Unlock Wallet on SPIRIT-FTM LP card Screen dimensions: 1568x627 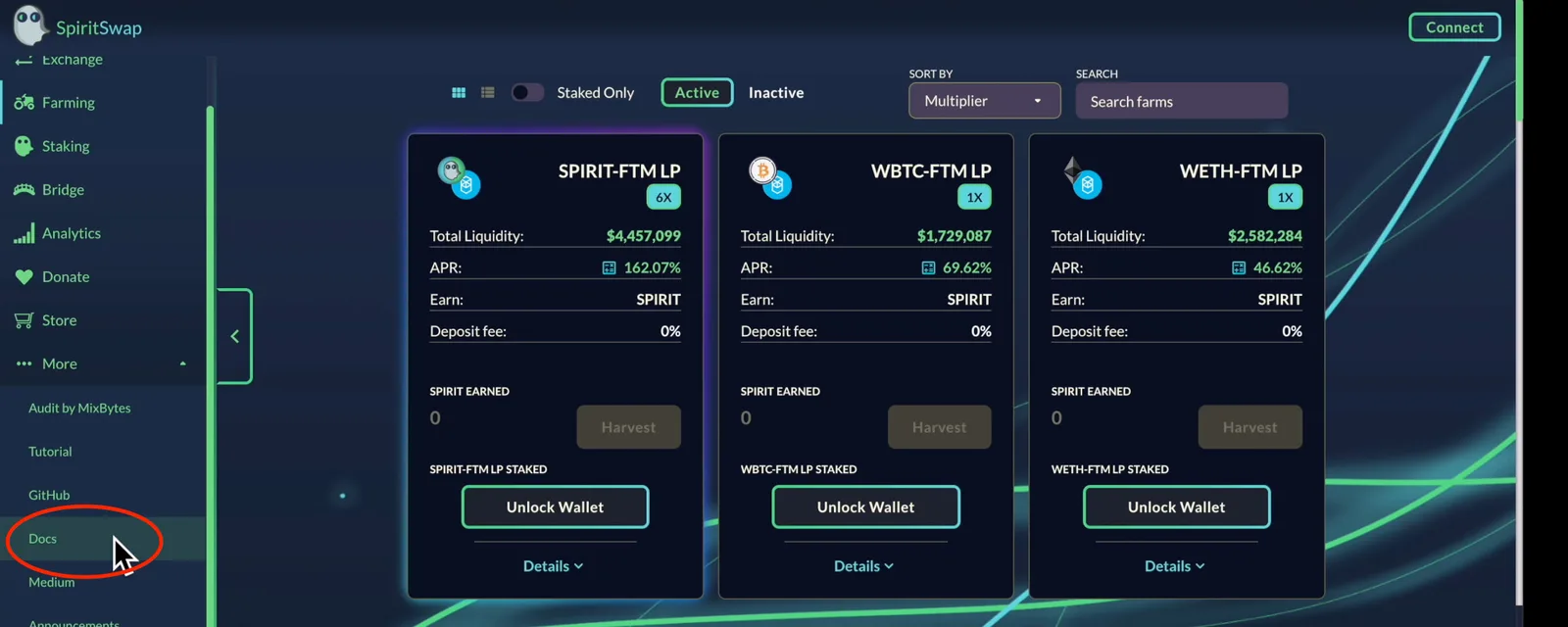(x=555, y=506)
